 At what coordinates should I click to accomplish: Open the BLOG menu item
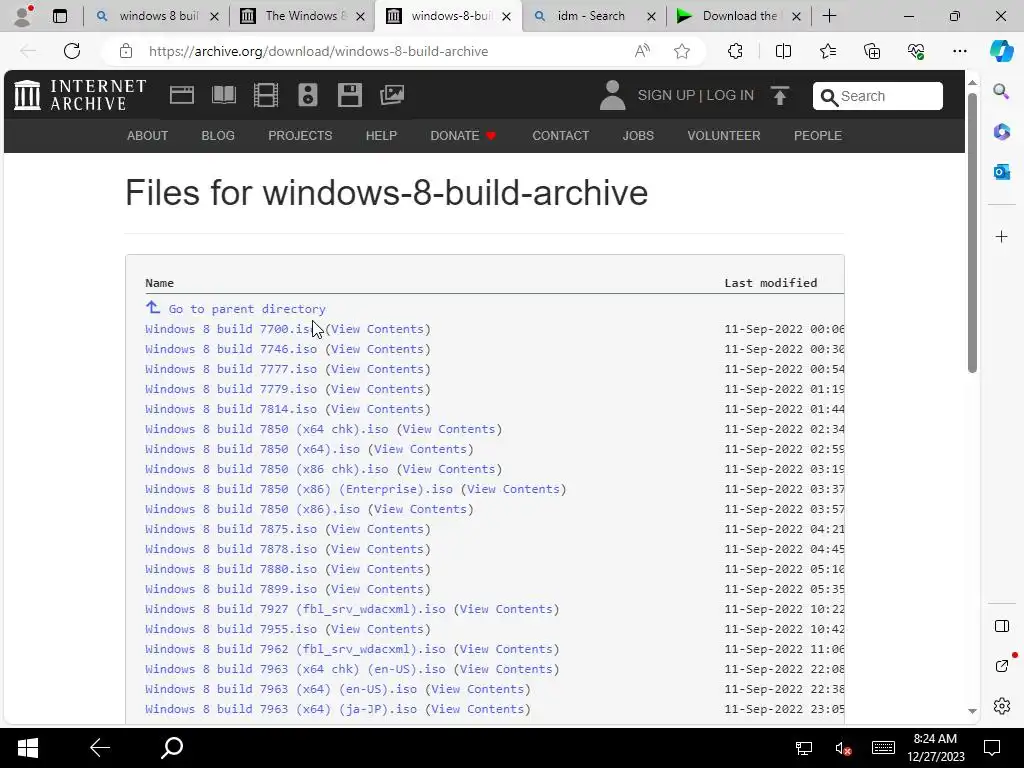(218, 136)
